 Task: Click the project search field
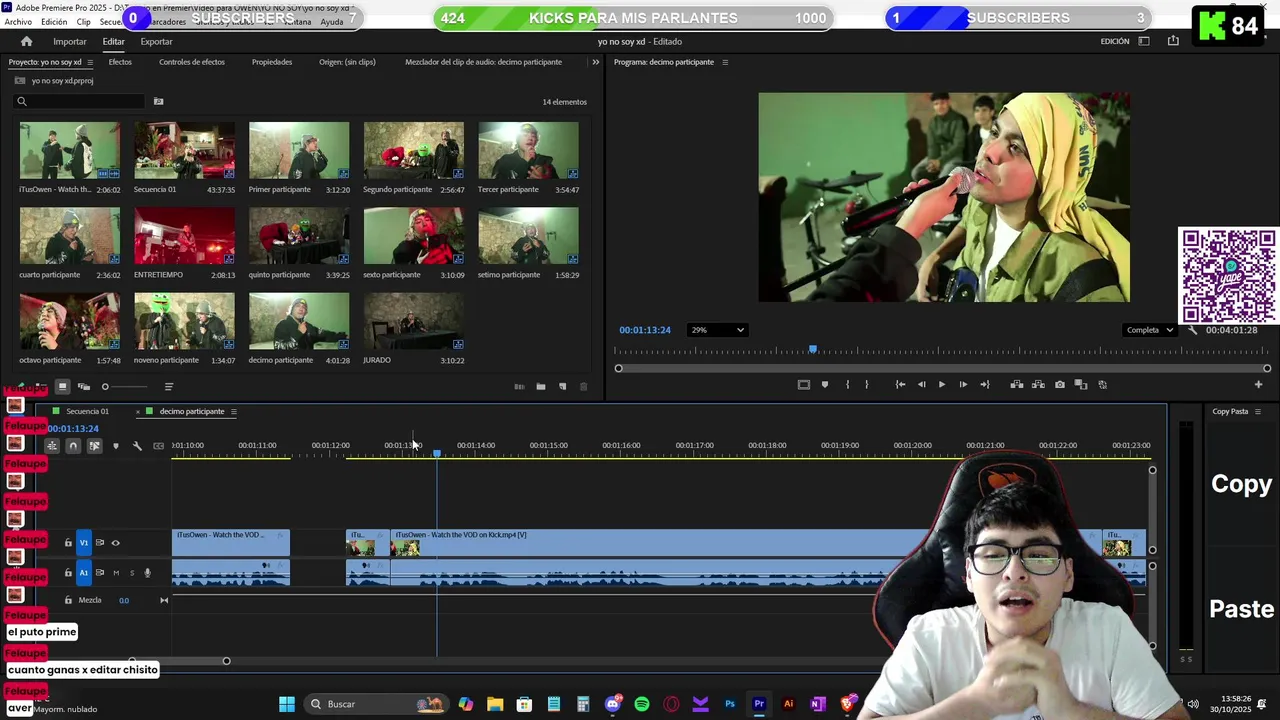coord(80,101)
